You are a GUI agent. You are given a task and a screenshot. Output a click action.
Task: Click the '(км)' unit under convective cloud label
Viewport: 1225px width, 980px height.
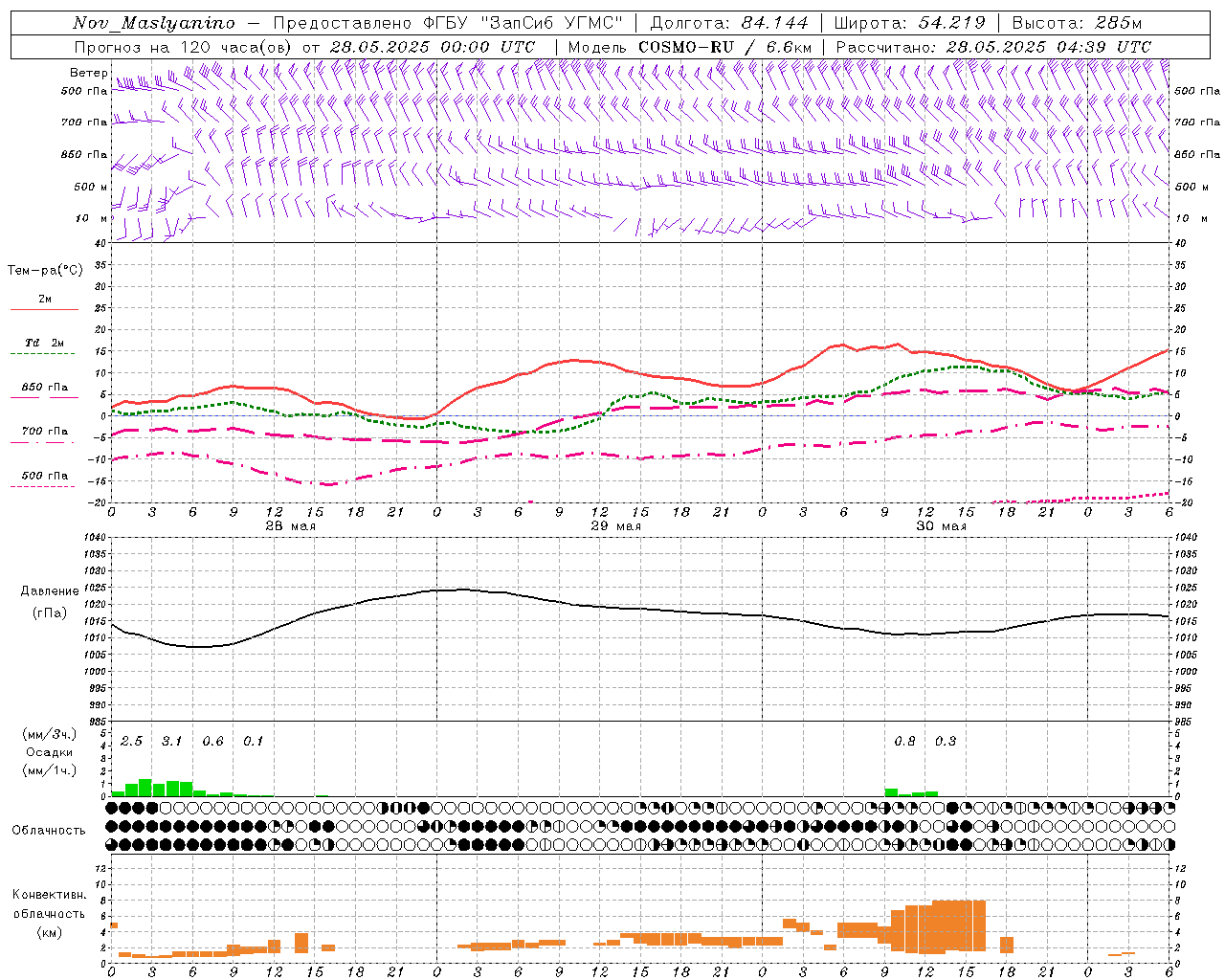coord(49,932)
